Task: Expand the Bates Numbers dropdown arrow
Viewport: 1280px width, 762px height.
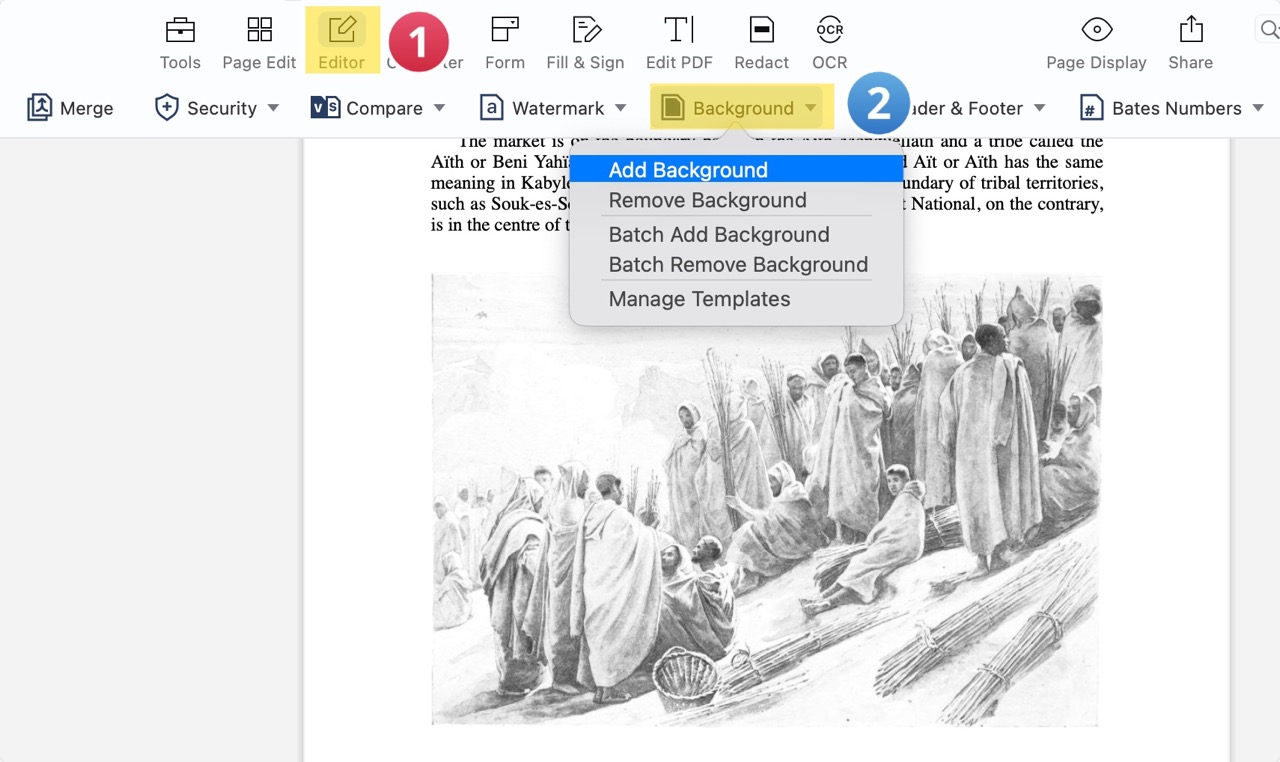Action: click(1258, 108)
